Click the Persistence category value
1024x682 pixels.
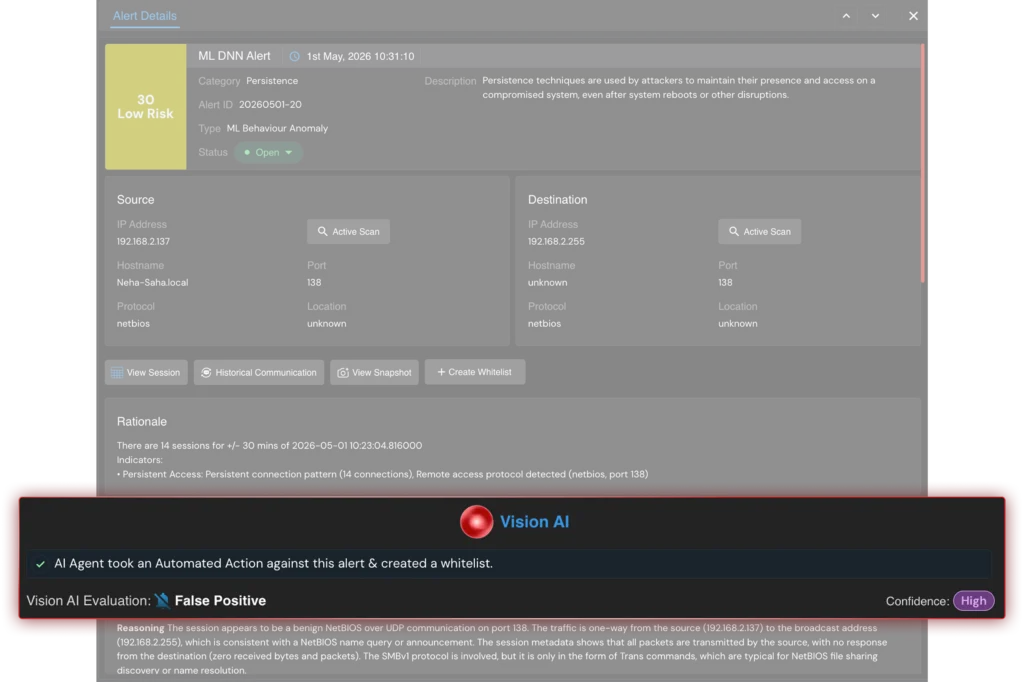pos(272,80)
